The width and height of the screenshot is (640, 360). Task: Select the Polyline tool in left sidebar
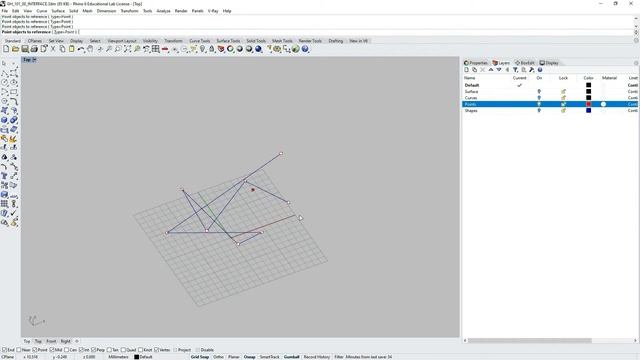(4, 73)
